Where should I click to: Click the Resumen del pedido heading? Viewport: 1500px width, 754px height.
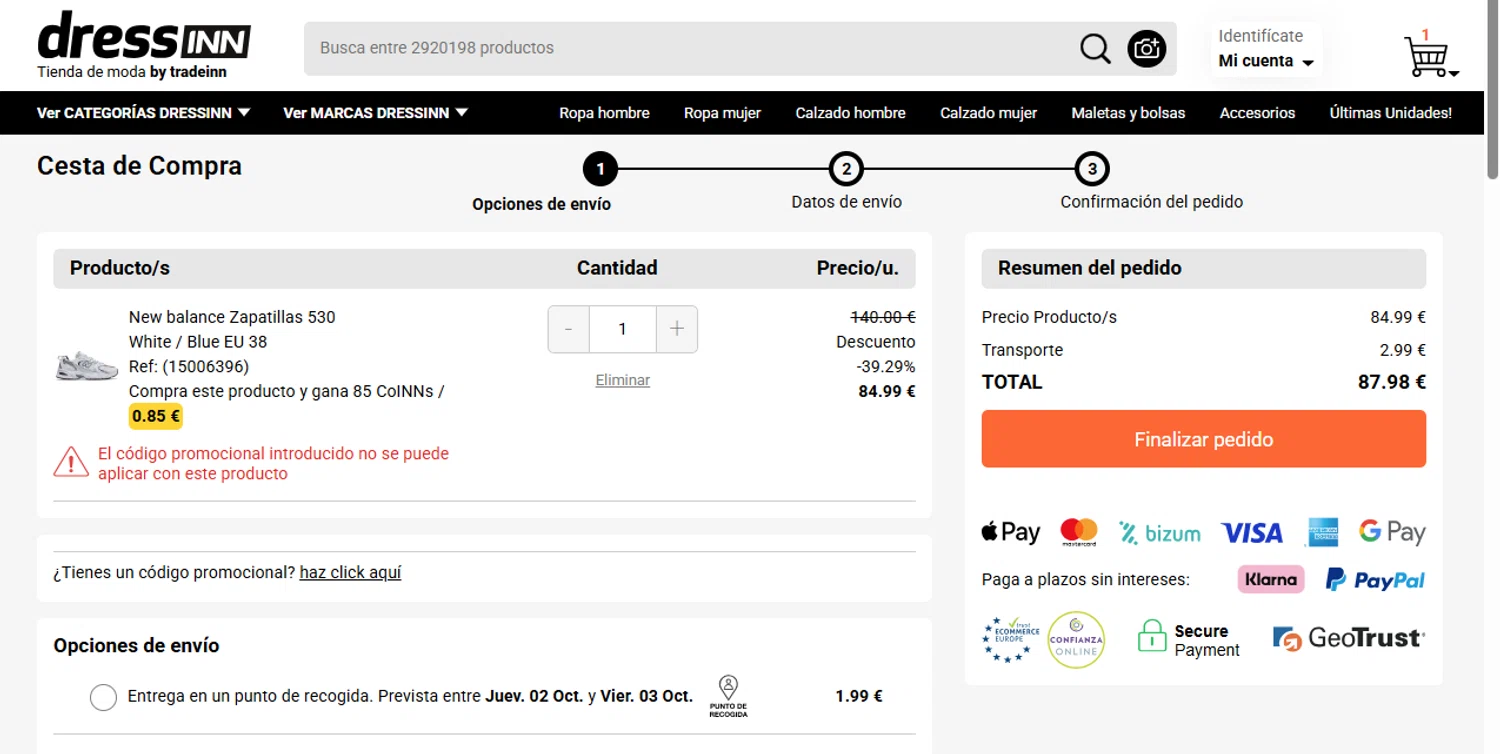[1090, 268]
